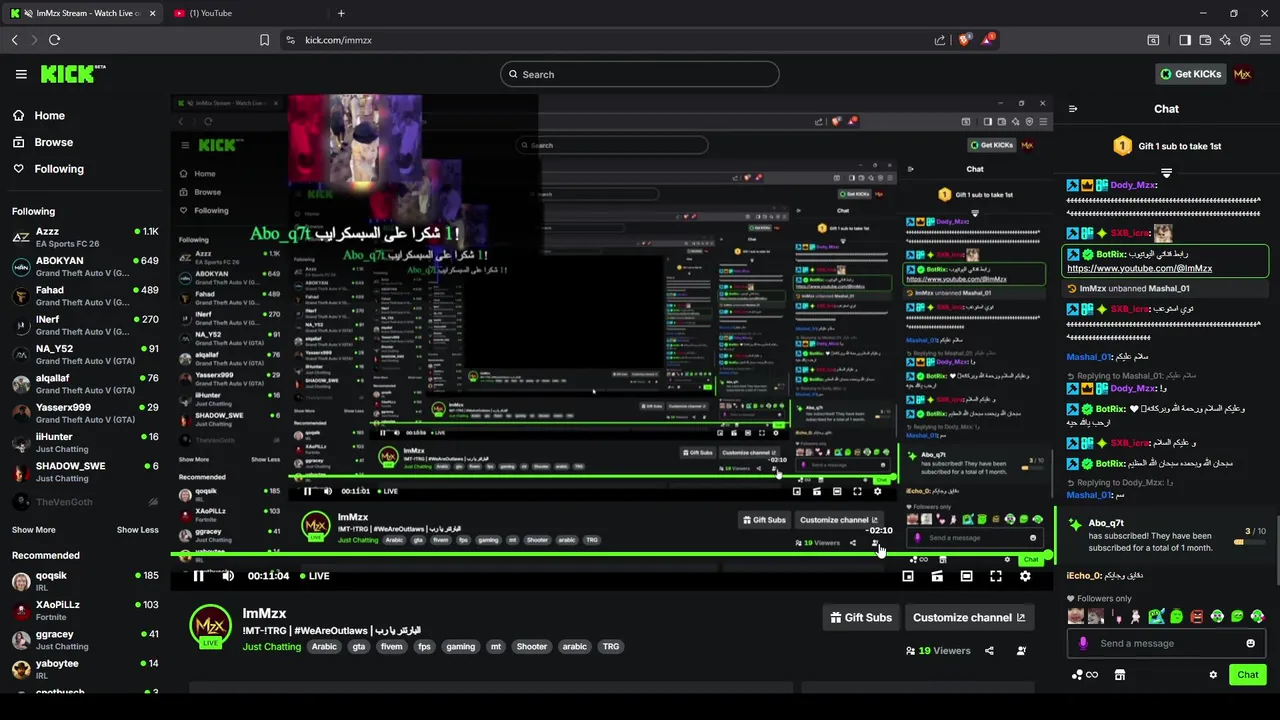Screen dimensions: 1280x720
Task: Open the Mzx profile avatar menu
Action: tap(1243, 74)
